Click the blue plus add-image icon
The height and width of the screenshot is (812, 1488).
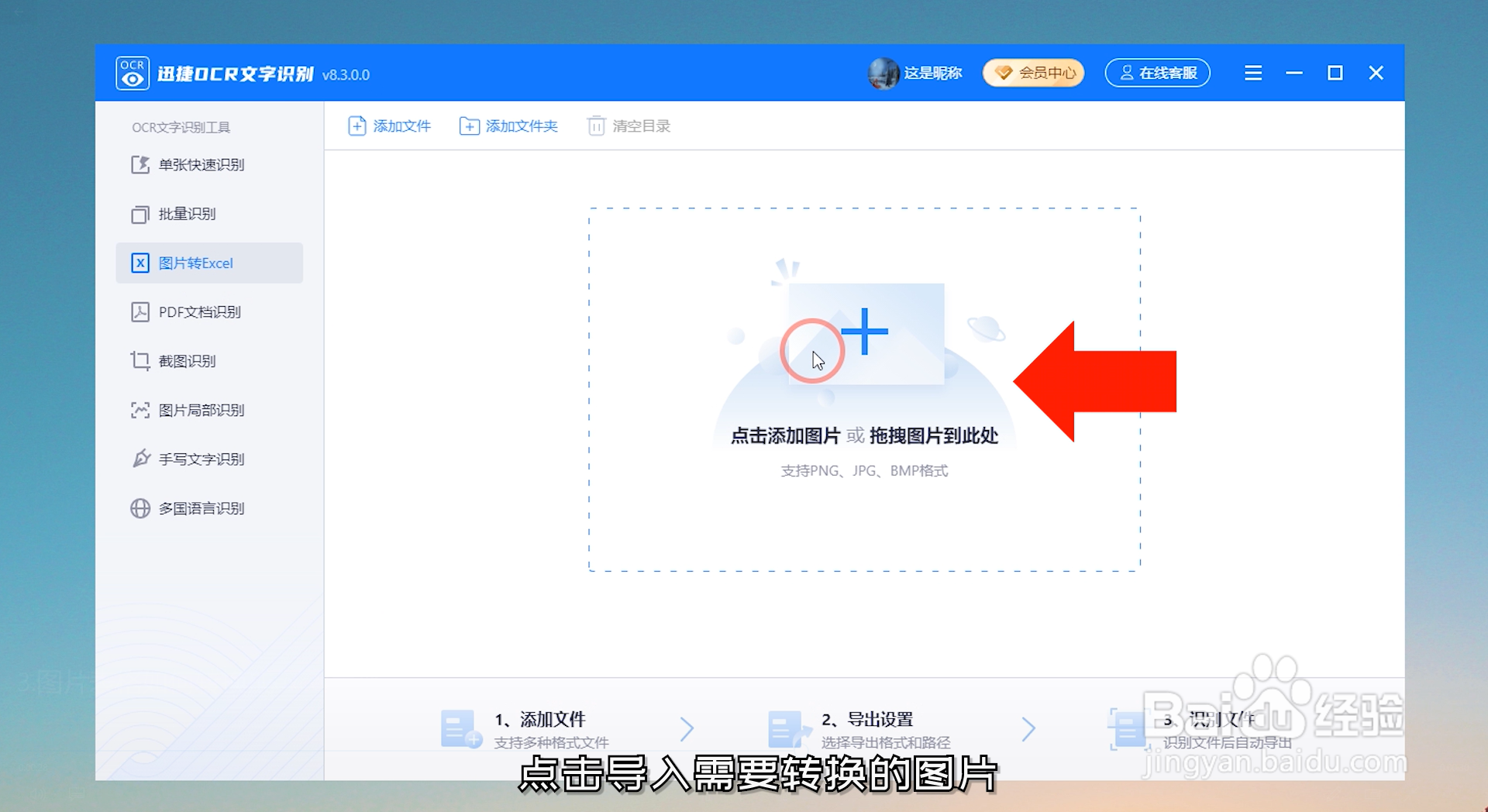864,332
